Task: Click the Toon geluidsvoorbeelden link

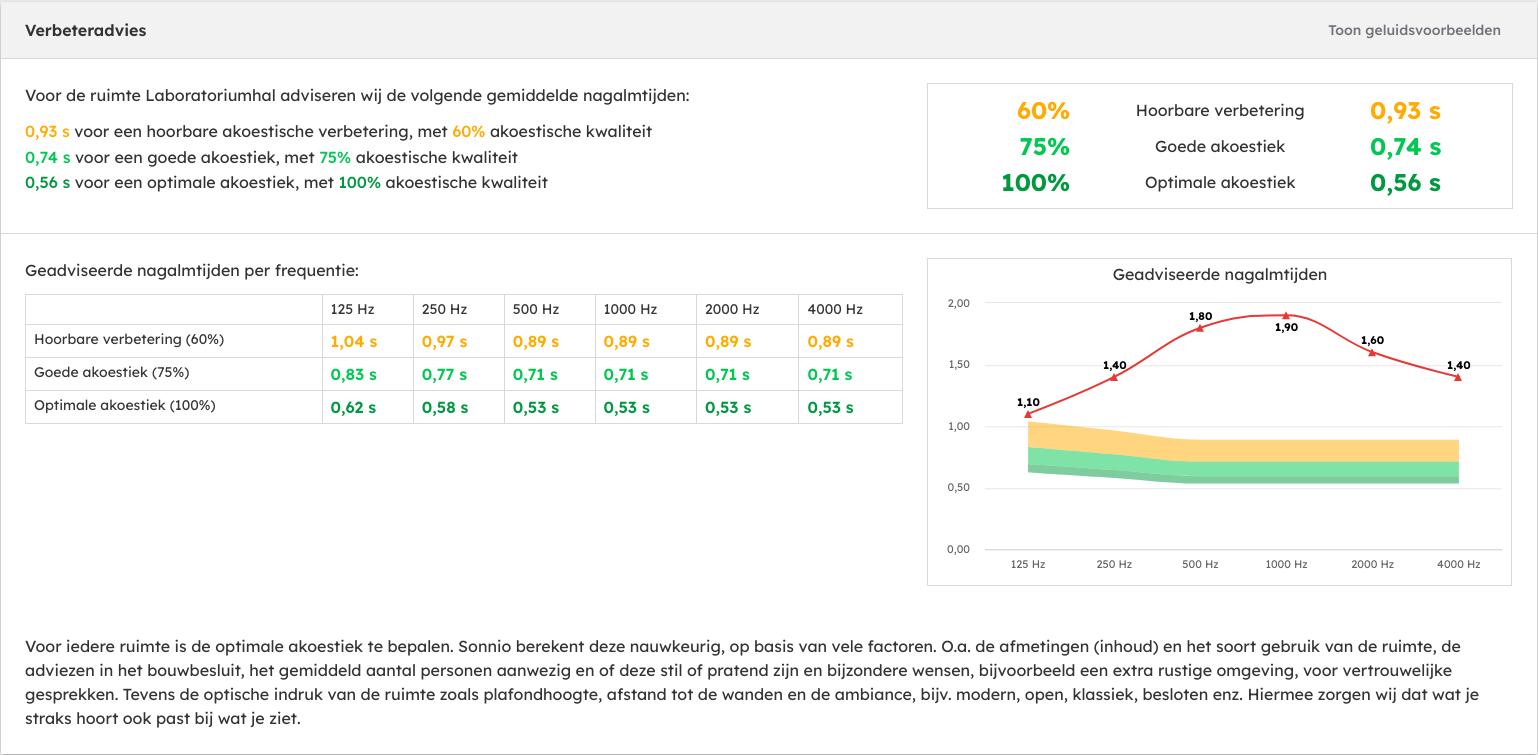Action: (1414, 30)
